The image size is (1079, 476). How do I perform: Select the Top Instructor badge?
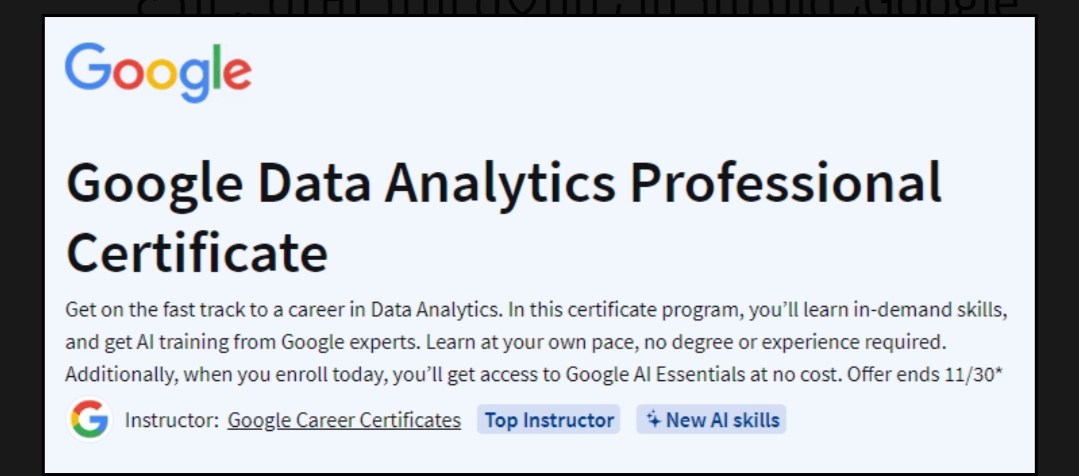(x=548, y=420)
